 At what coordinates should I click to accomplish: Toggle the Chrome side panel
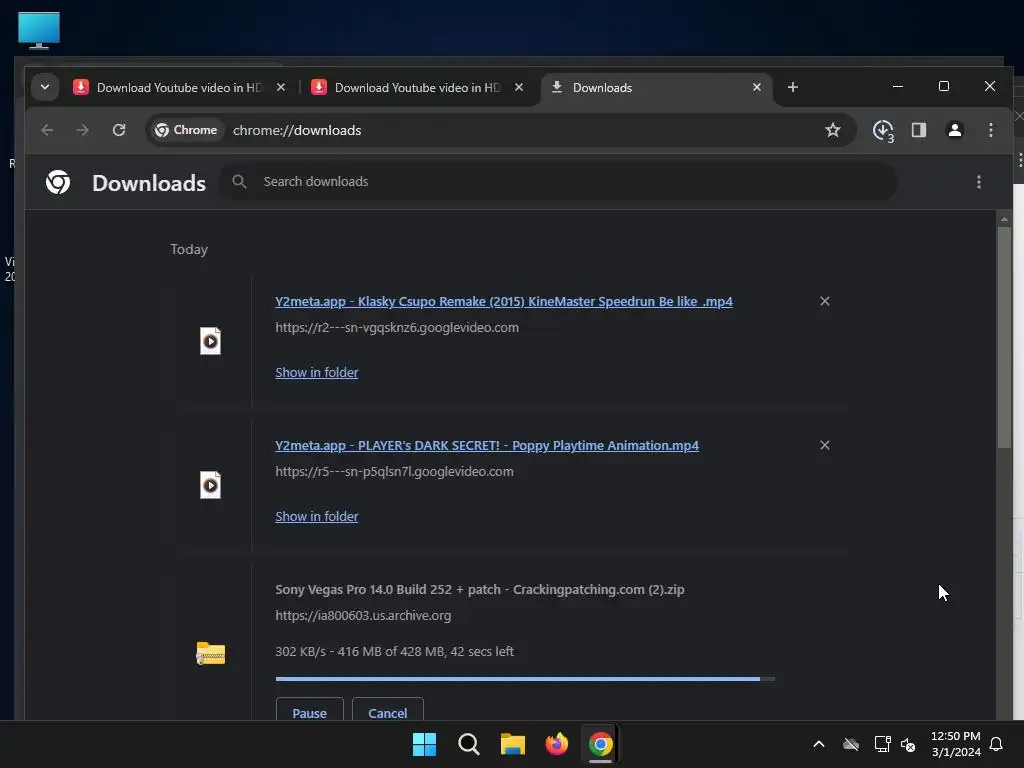coord(919,130)
